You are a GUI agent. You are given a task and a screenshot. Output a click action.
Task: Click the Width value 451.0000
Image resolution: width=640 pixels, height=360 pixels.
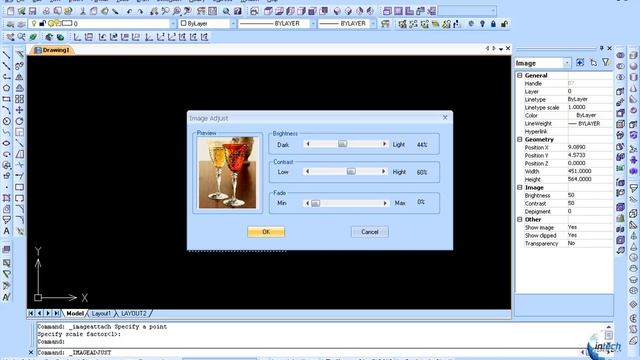[x=580, y=171]
